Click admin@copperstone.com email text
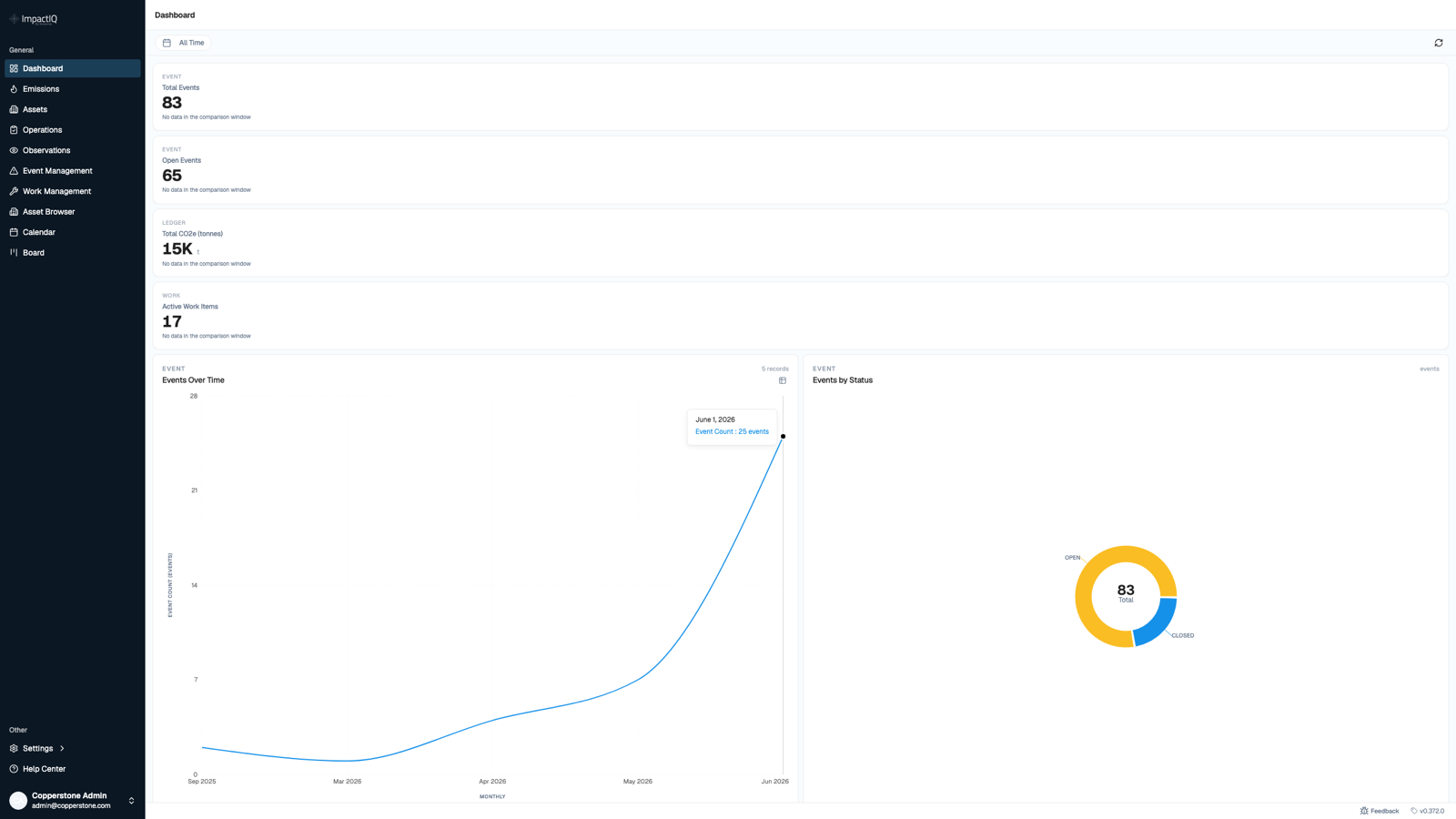1456x819 pixels. coord(71,805)
